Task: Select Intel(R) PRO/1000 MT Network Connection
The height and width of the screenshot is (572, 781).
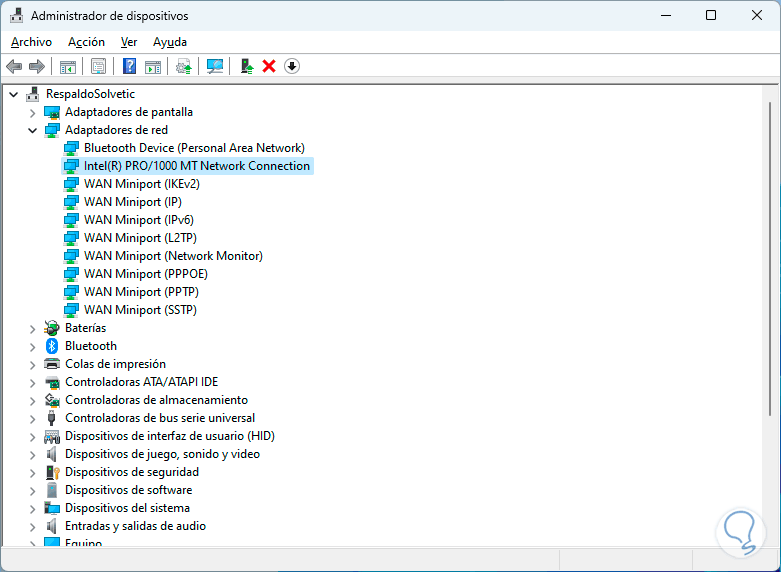Action: click(197, 166)
